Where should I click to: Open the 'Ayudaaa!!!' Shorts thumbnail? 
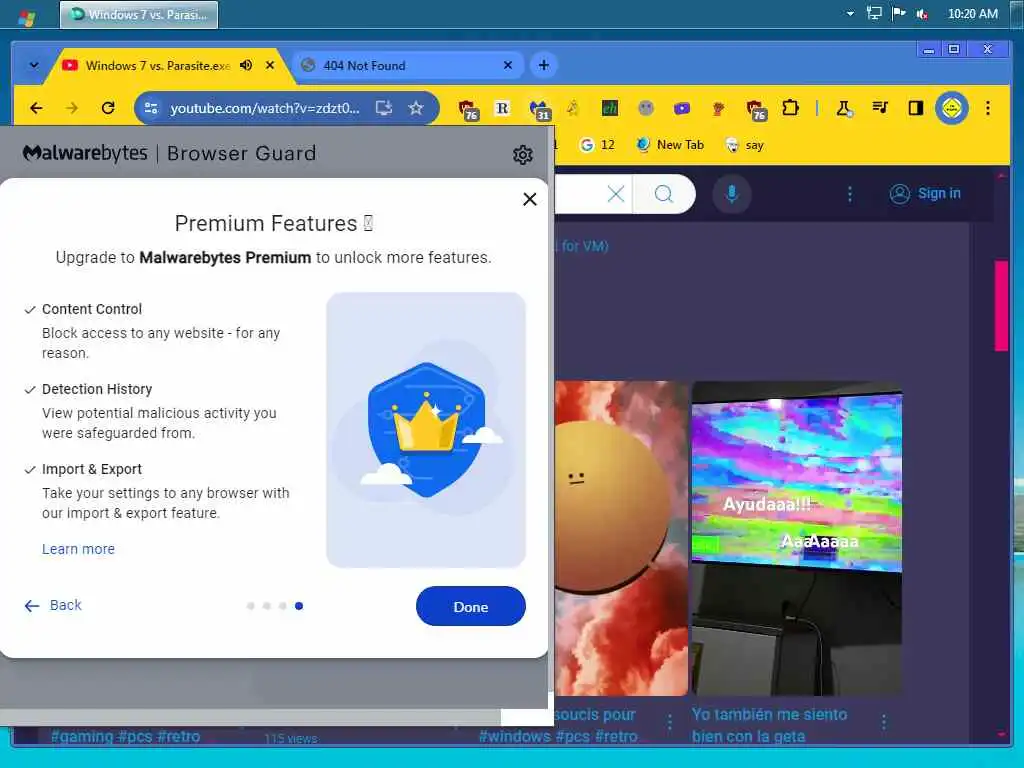tap(797, 537)
